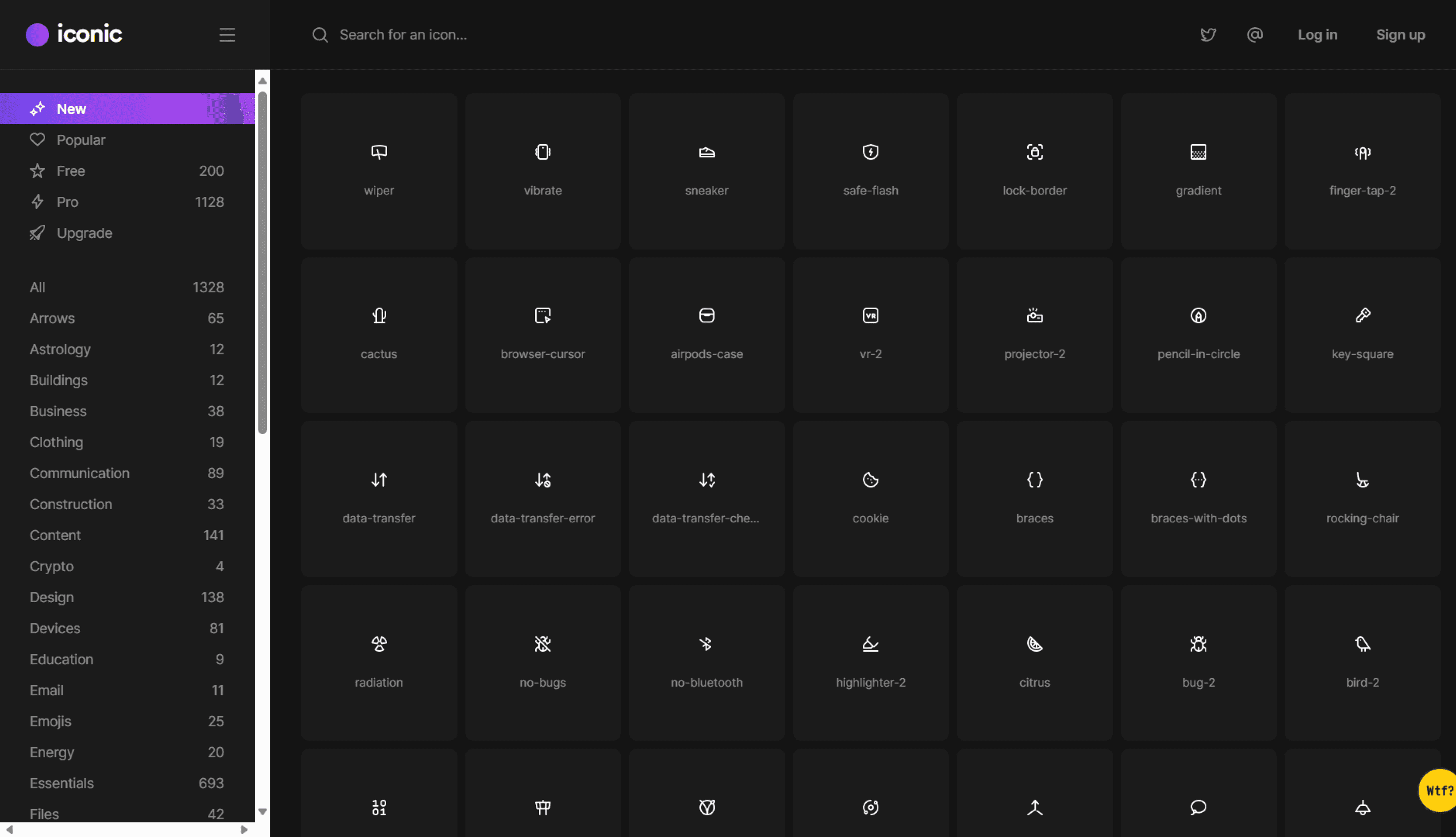1456x837 pixels.
Task: Switch to Popular icons
Action: point(127,140)
